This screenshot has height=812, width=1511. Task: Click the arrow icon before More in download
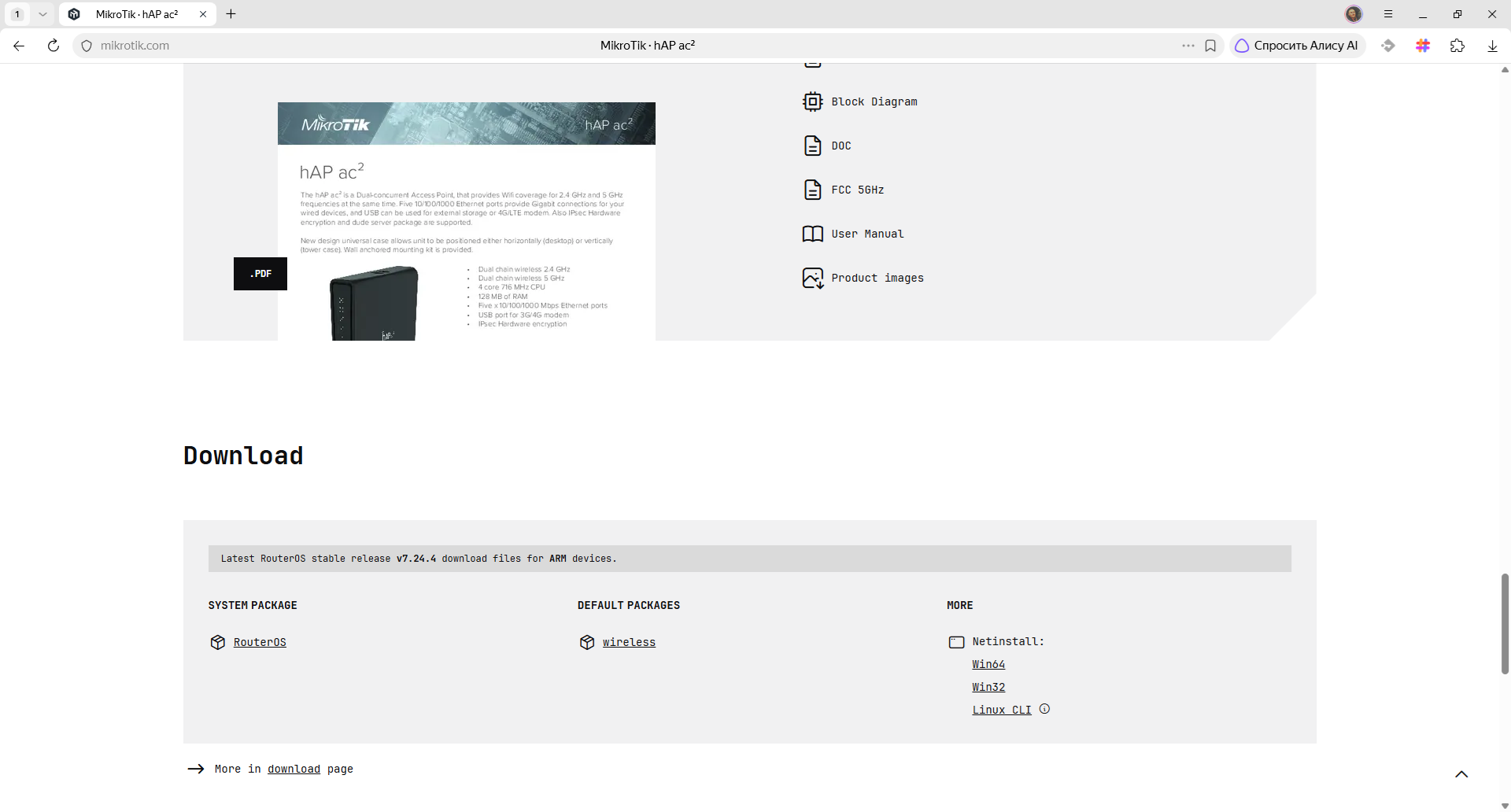click(x=195, y=769)
